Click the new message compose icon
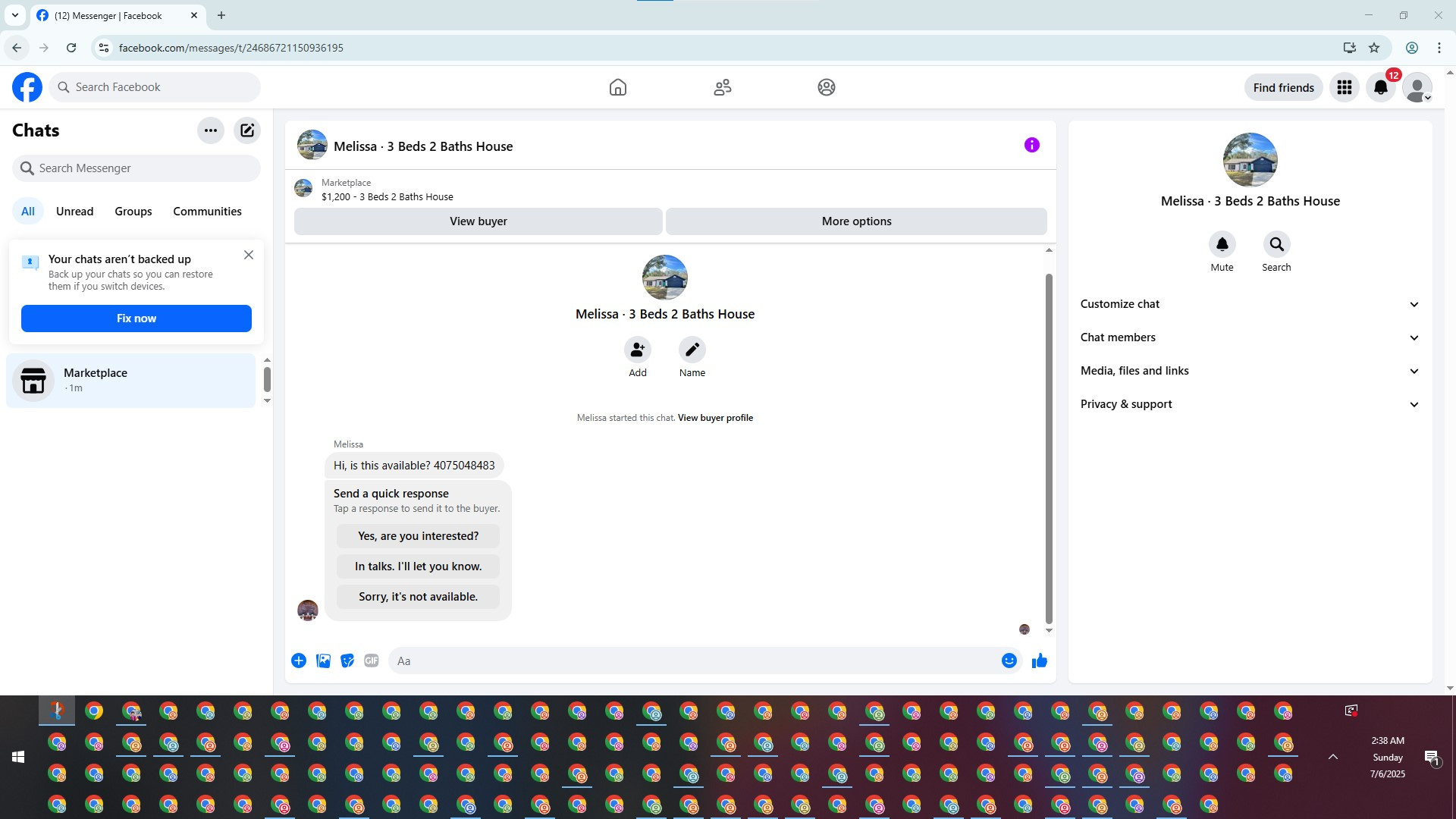The width and height of the screenshot is (1456, 819). click(x=247, y=130)
